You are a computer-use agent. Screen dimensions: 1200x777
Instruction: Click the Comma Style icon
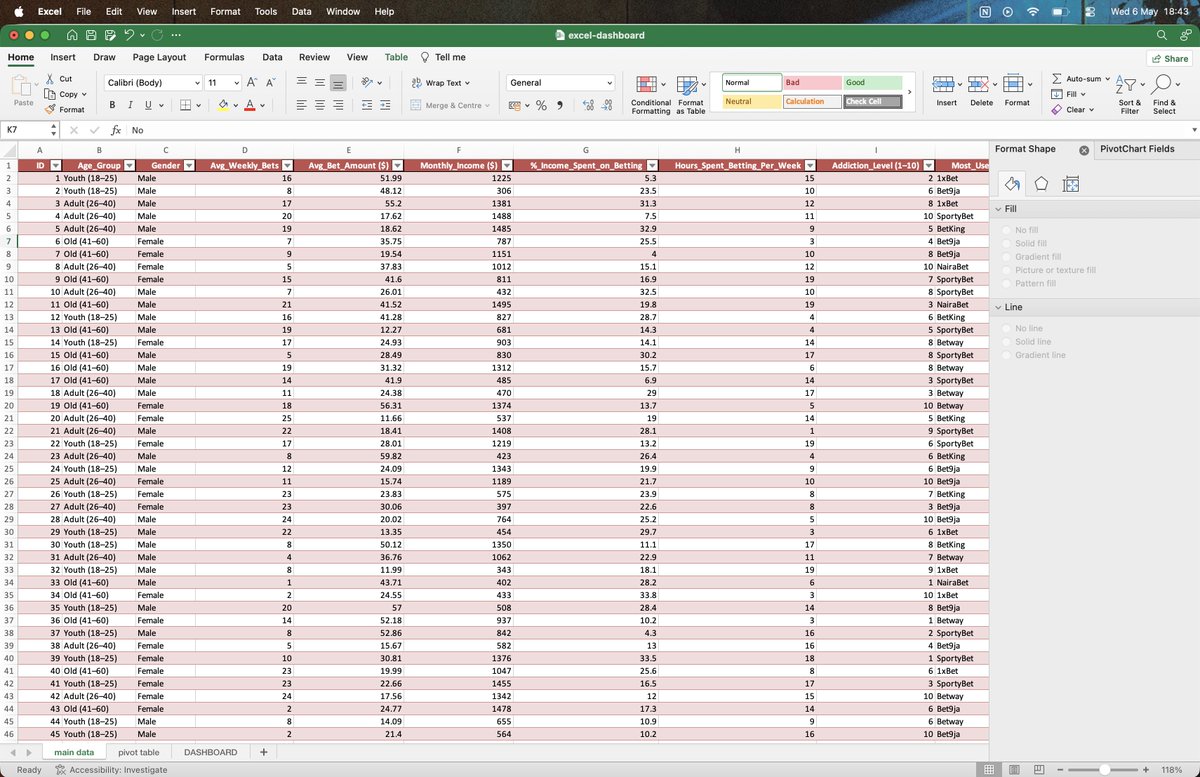[x=560, y=105]
